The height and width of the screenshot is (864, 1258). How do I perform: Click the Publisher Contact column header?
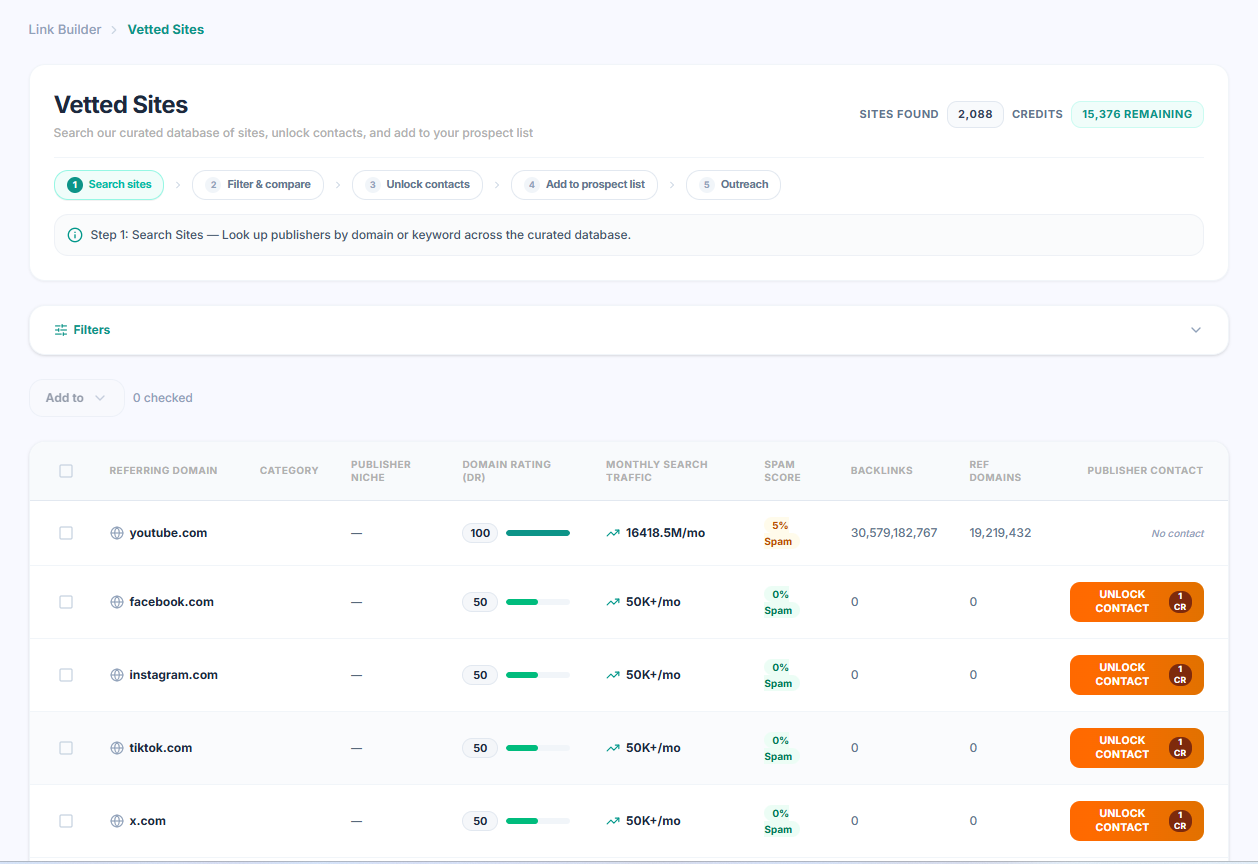(x=1145, y=471)
